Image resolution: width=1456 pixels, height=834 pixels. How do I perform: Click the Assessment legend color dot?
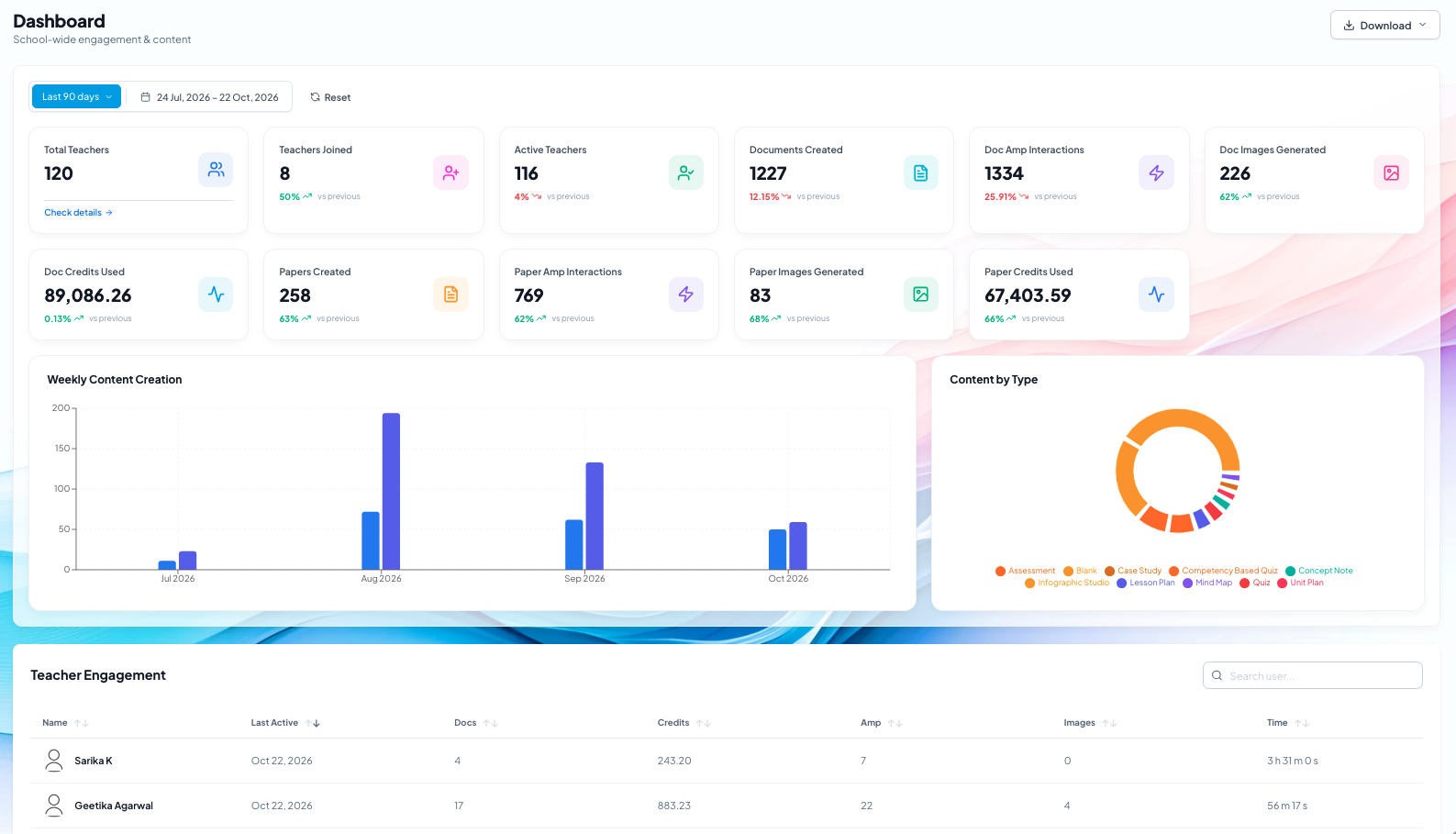tap(1001, 572)
